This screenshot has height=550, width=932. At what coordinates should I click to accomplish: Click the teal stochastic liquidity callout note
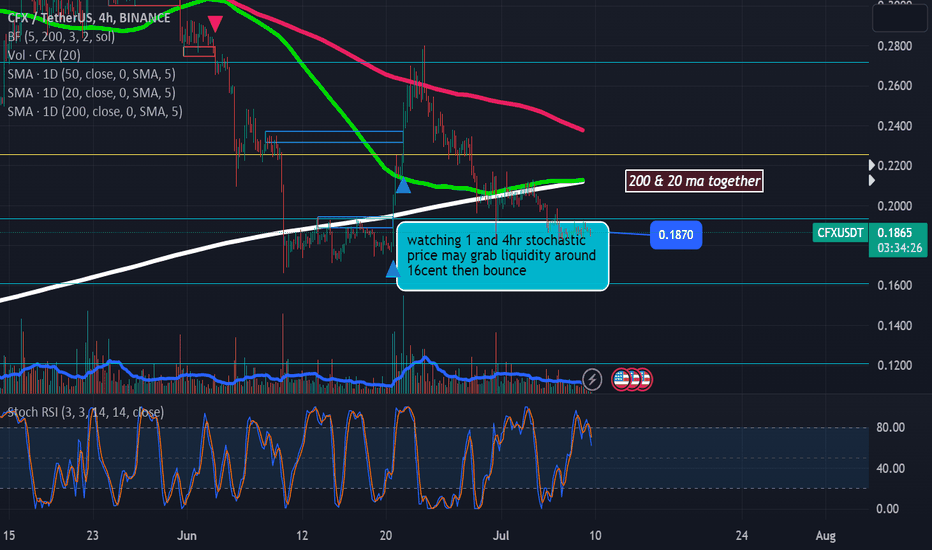(x=502, y=256)
